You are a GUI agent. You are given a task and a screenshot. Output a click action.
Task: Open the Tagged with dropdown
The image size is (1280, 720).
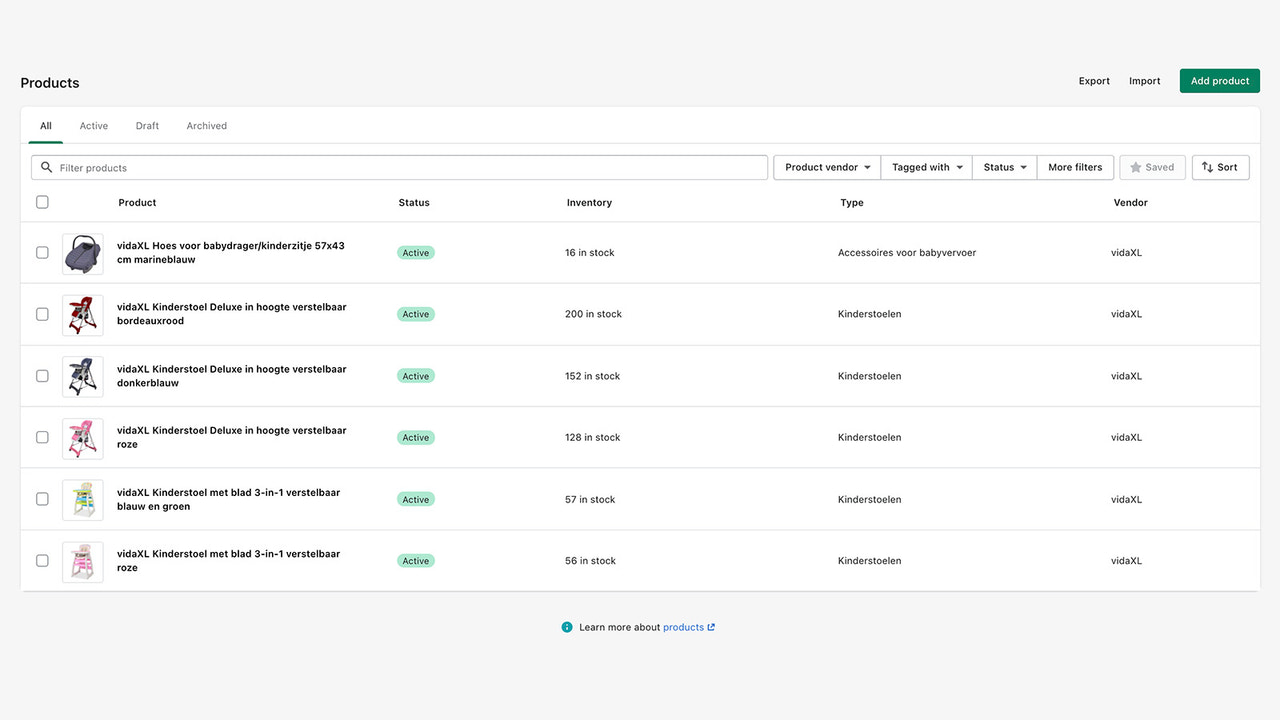tap(925, 167)
